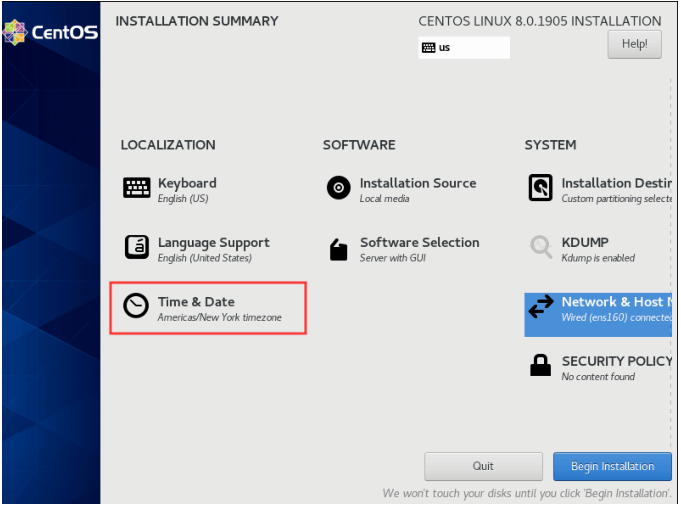
Task: Click the Installation Source disc icon
Action: click(x=339, y=188)
